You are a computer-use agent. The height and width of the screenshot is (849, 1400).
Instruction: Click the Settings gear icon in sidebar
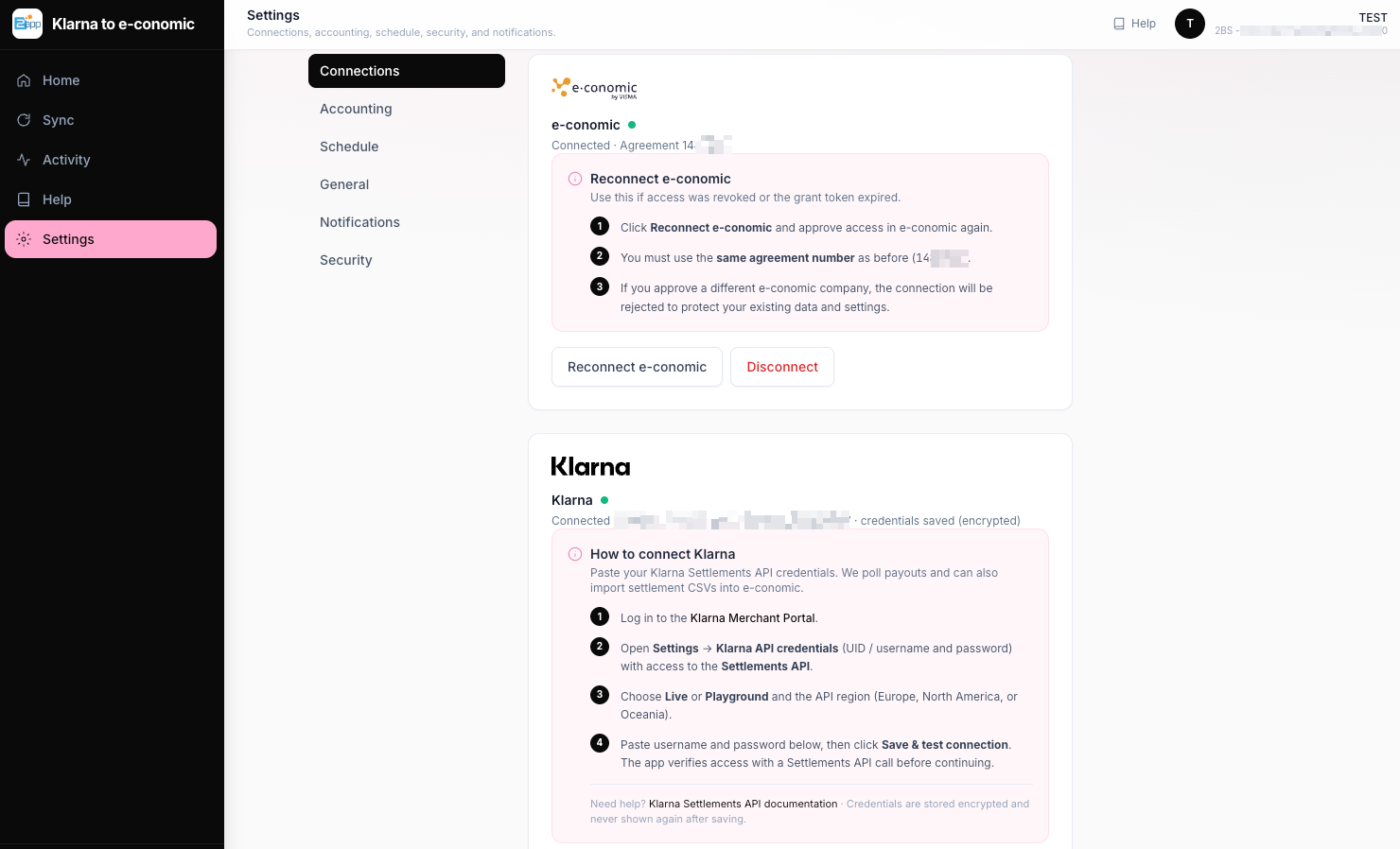coord(24,239)
